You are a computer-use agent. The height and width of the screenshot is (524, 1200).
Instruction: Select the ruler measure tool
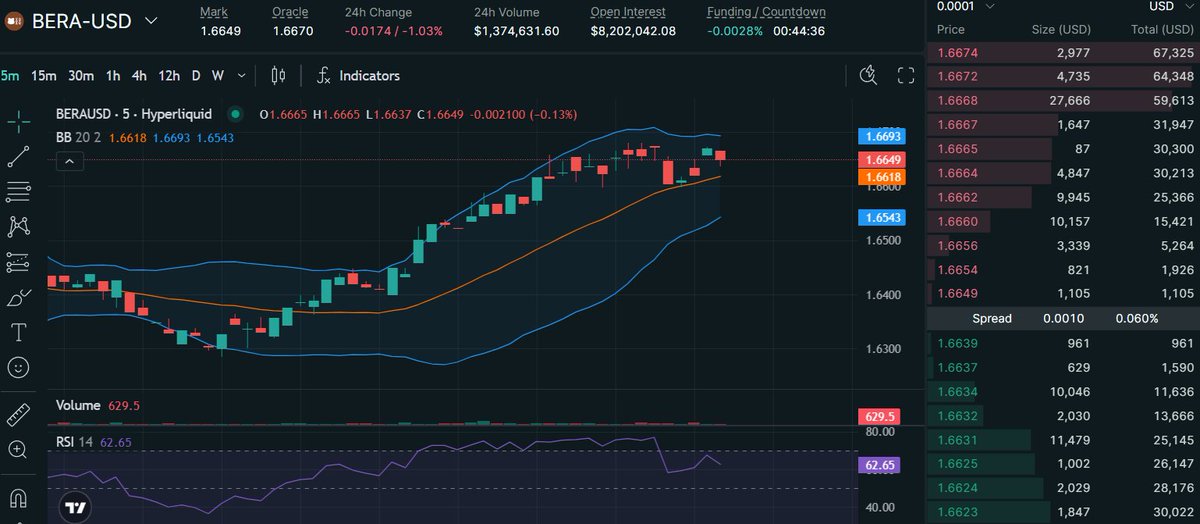[18, 415]
